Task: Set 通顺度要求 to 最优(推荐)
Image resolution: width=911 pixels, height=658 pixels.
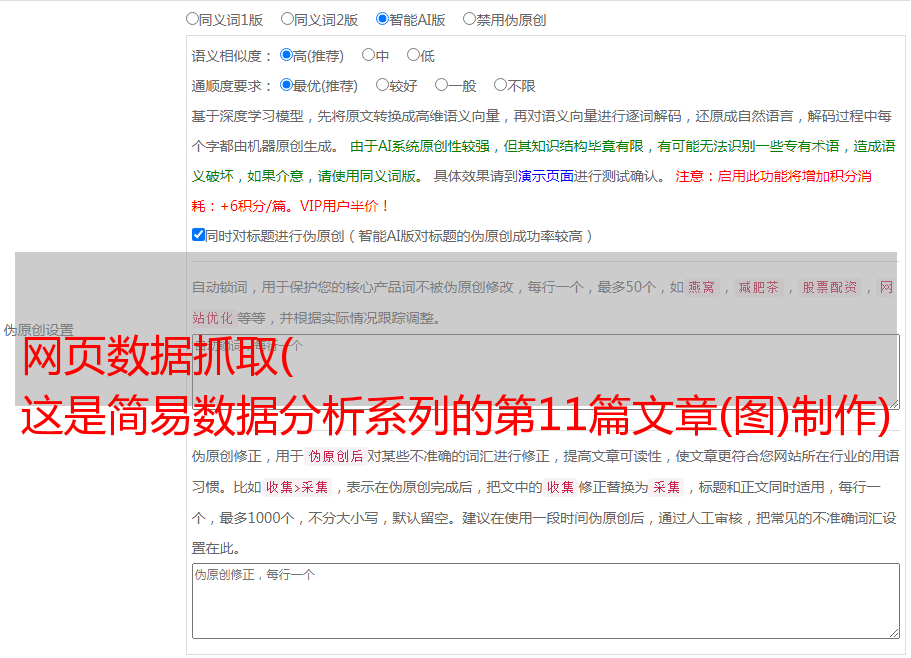Action: (x=286, y=85)
